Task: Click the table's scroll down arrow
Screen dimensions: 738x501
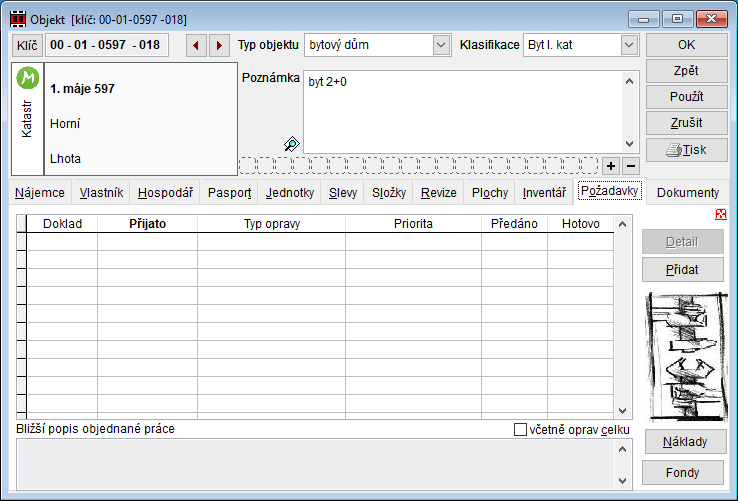Action: 623,410
